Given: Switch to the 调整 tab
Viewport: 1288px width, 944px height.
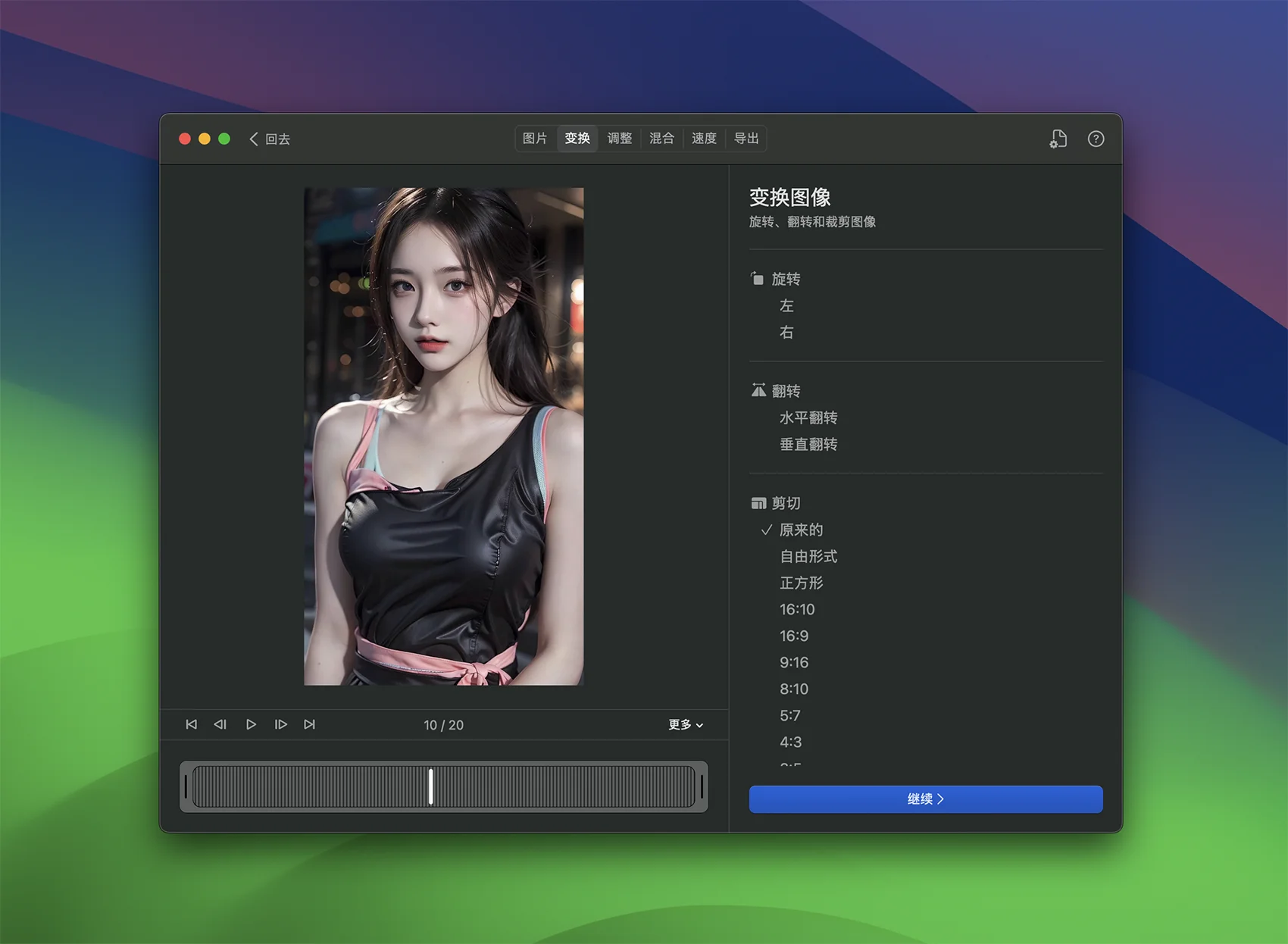Looking at the screenshot, I should 620,139.
